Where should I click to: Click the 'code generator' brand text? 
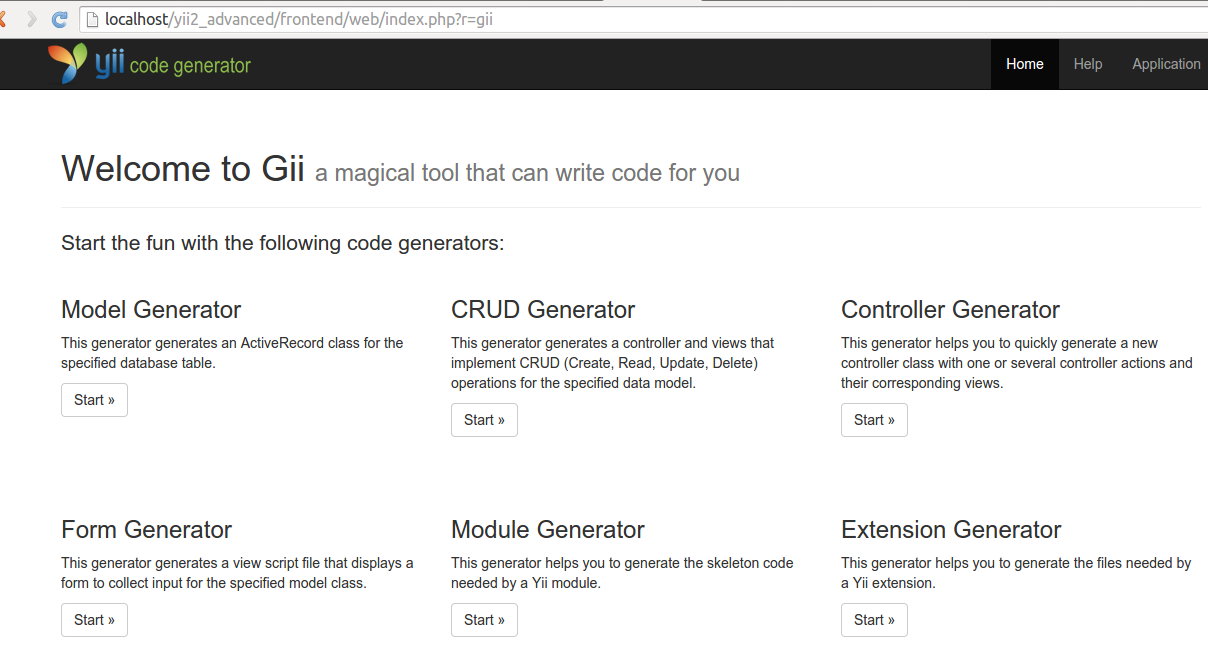click(x=190, y=66)
